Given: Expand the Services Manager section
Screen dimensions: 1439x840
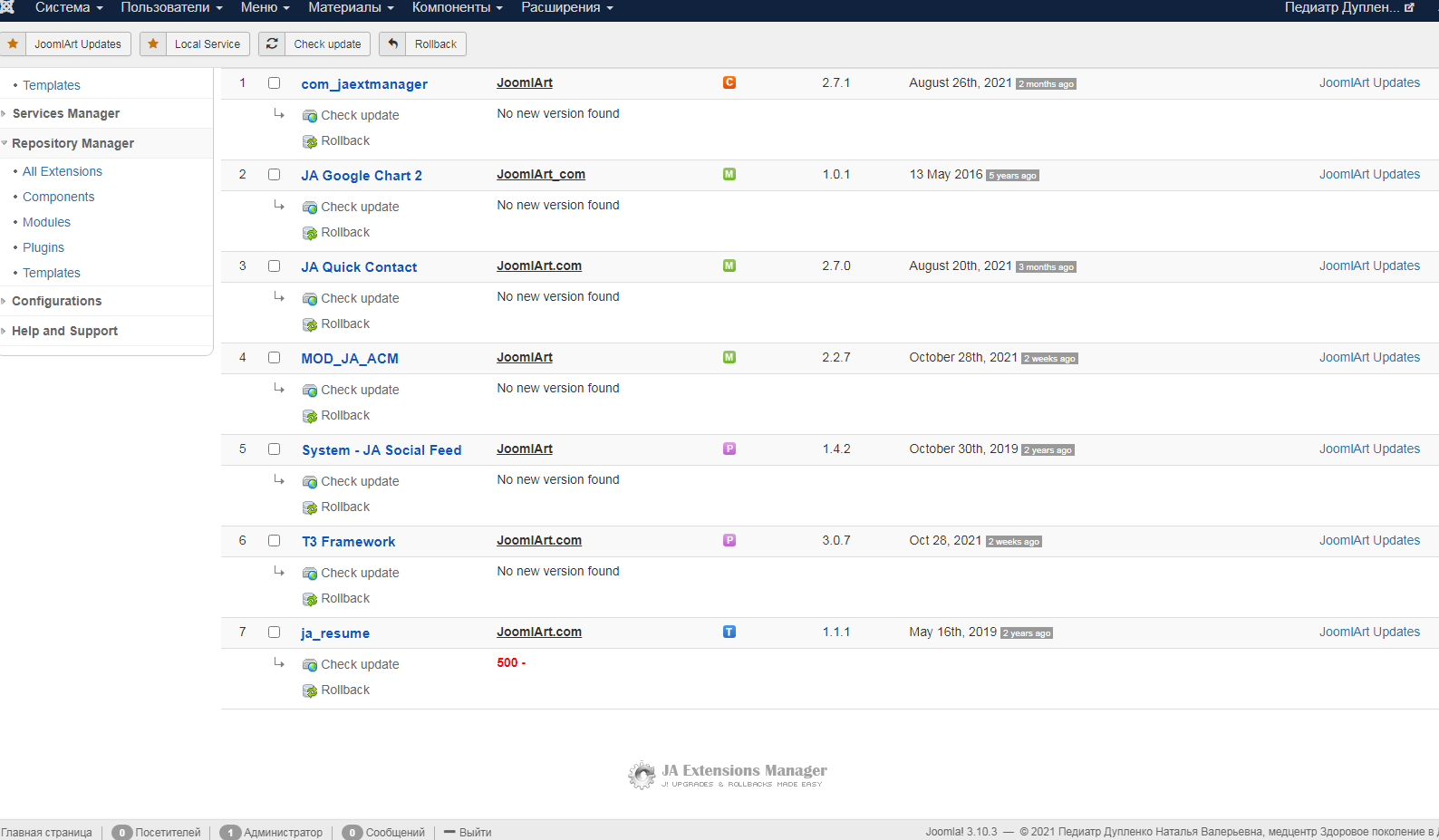Looking at the screenshot, I should tap(65, 113).
